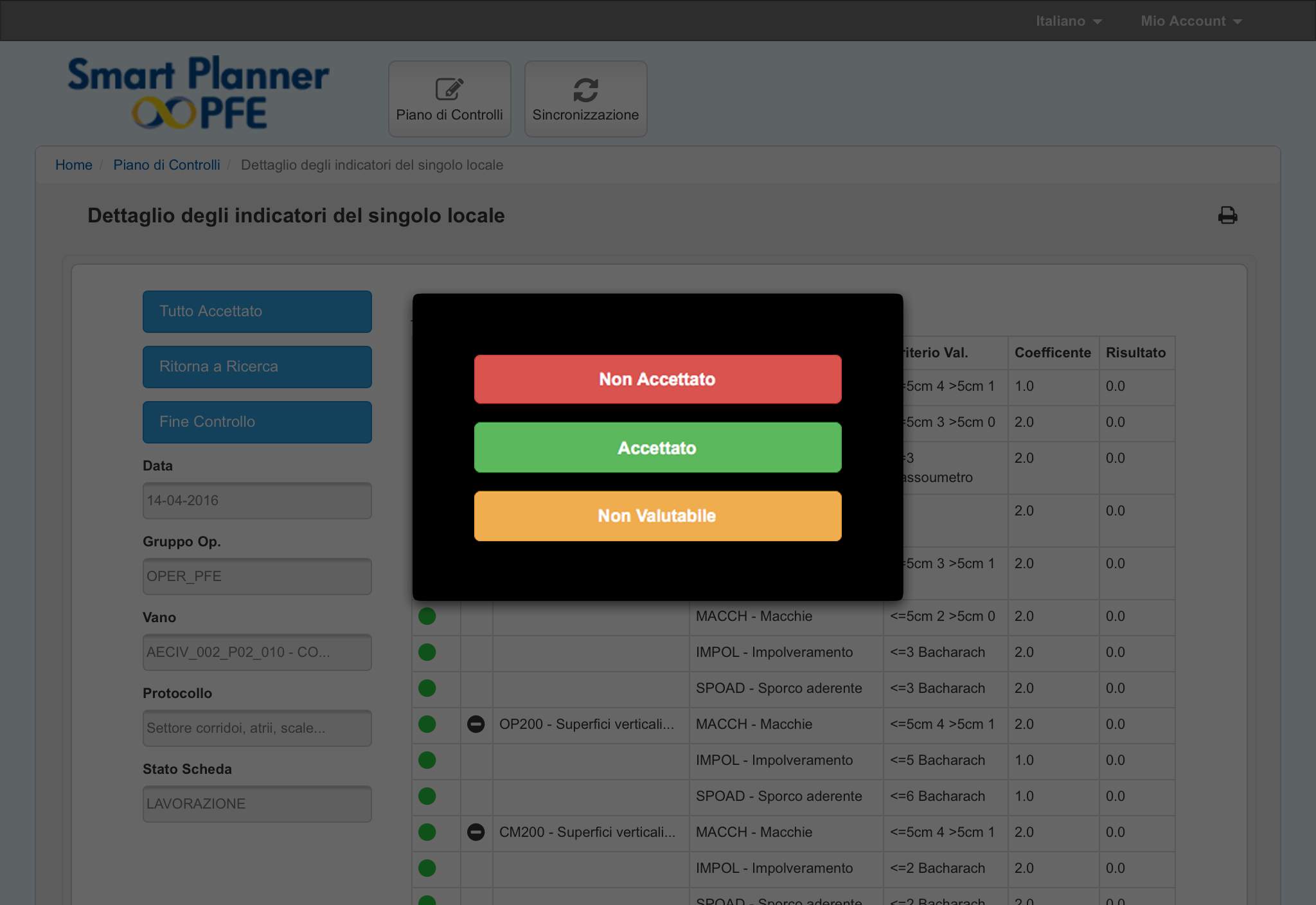Choose Non Accettato in the dialog
This screenshot has width=1316, height=905.
(x=657, y=379)
